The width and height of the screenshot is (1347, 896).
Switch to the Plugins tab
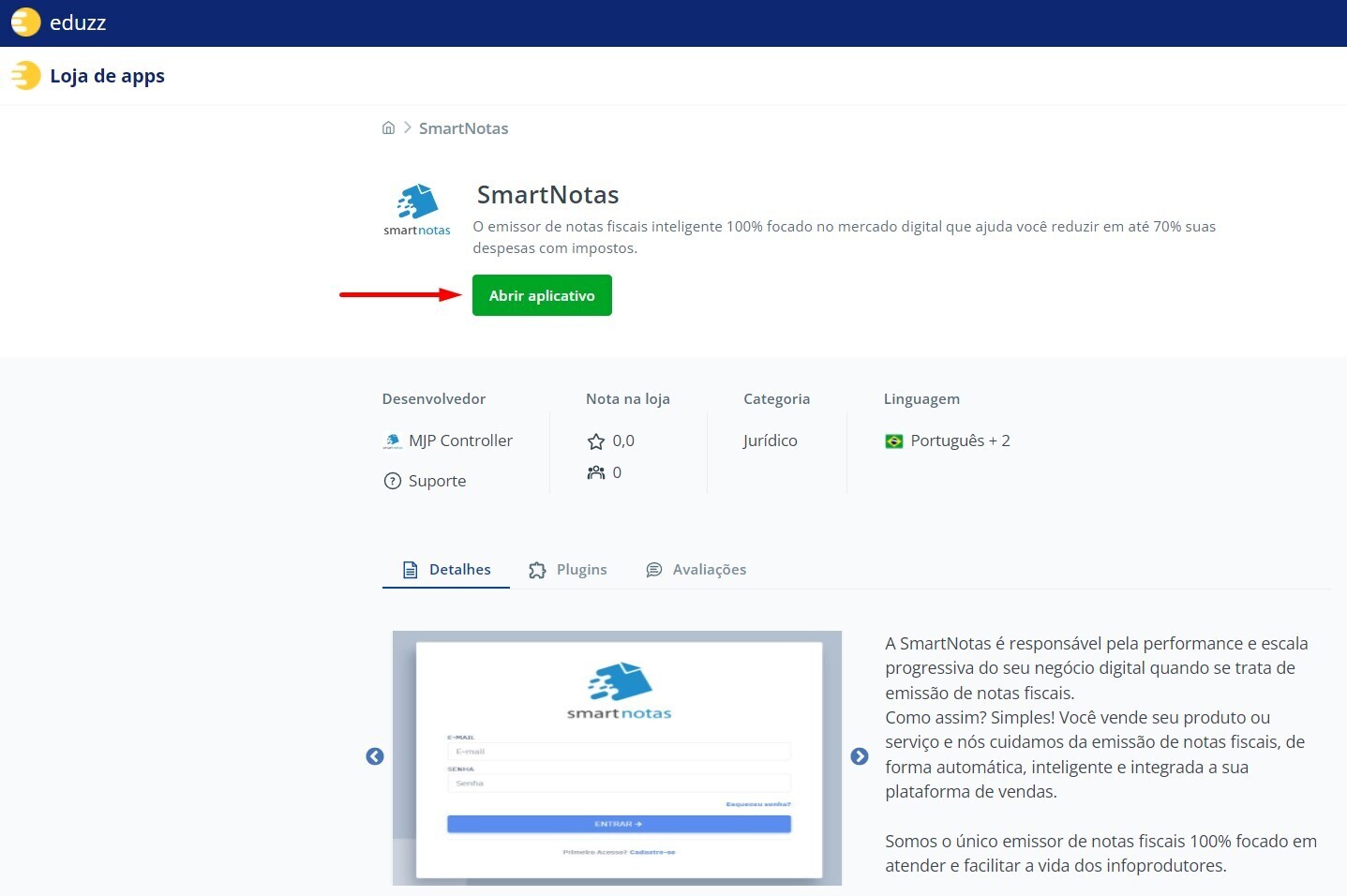point(568,570)
